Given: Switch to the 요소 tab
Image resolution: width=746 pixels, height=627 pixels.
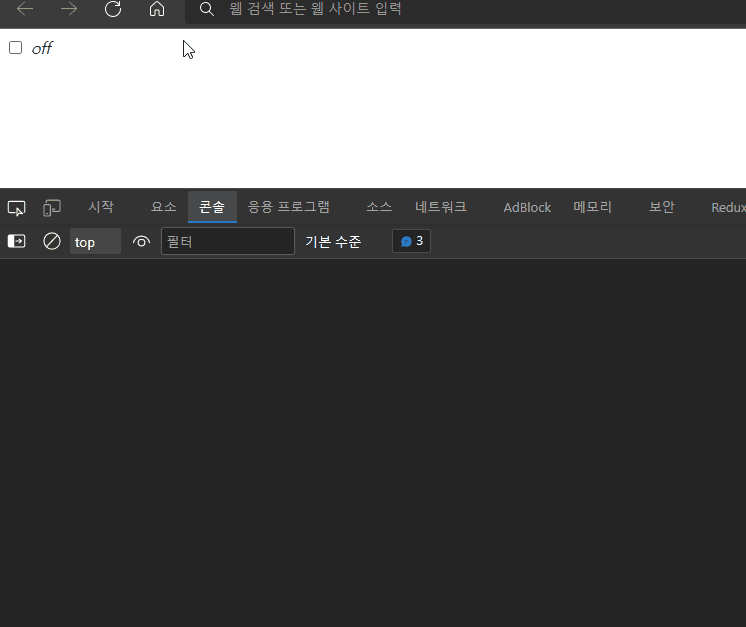Looking at the screenshot, I should pos(163,207).
